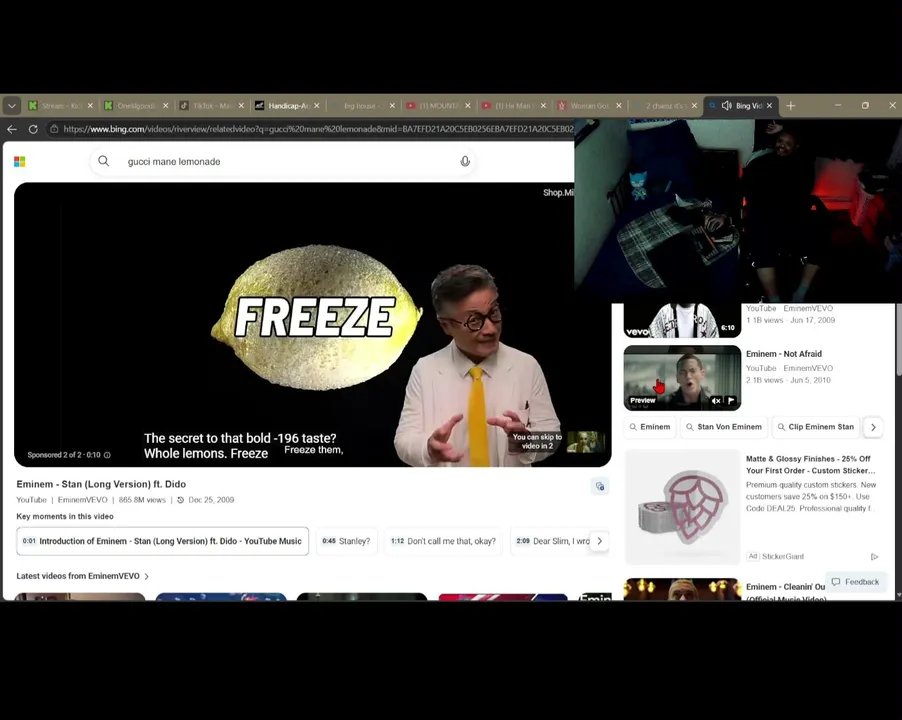Screen dimensions: 902x720
Task: Click the EminemVEVO channel name under title
Action: pyautogui.click(x=82, y=500)
